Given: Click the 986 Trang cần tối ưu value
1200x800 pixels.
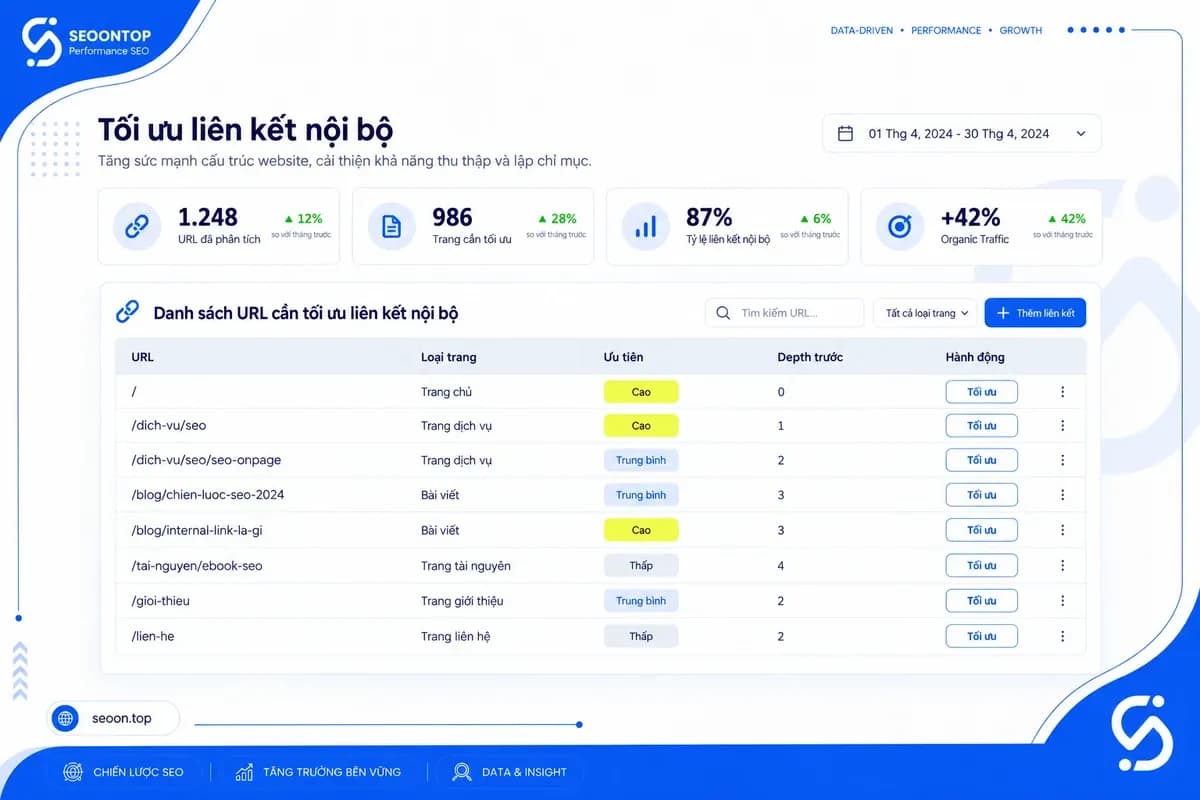Looking at the screenshot, I should (x=452, y=217).
